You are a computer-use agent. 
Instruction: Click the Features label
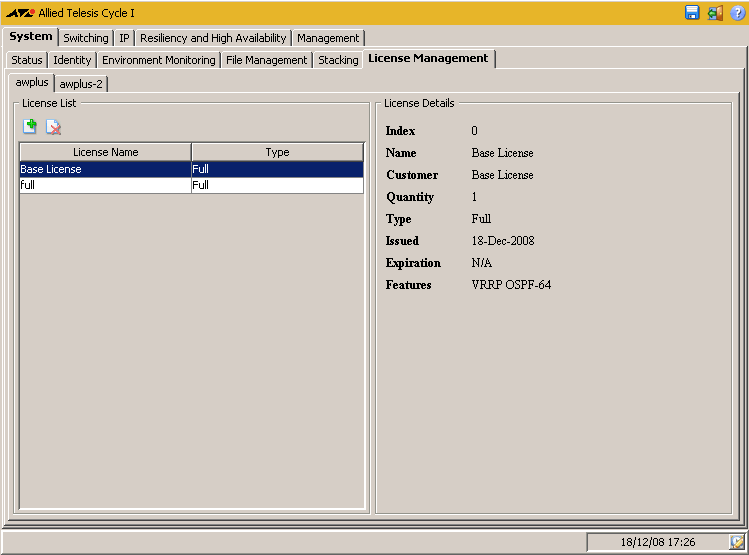point(408,285)
